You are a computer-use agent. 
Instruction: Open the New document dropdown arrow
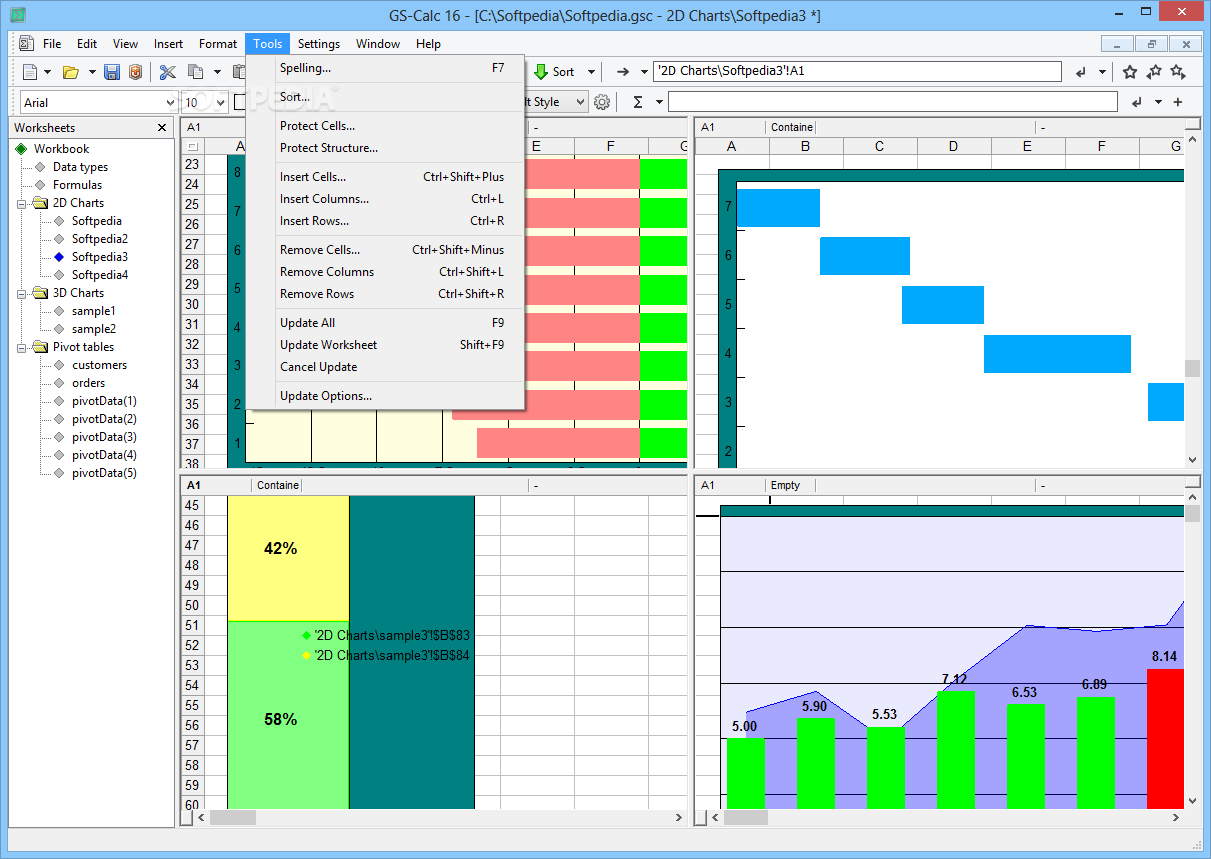(47, 72)
